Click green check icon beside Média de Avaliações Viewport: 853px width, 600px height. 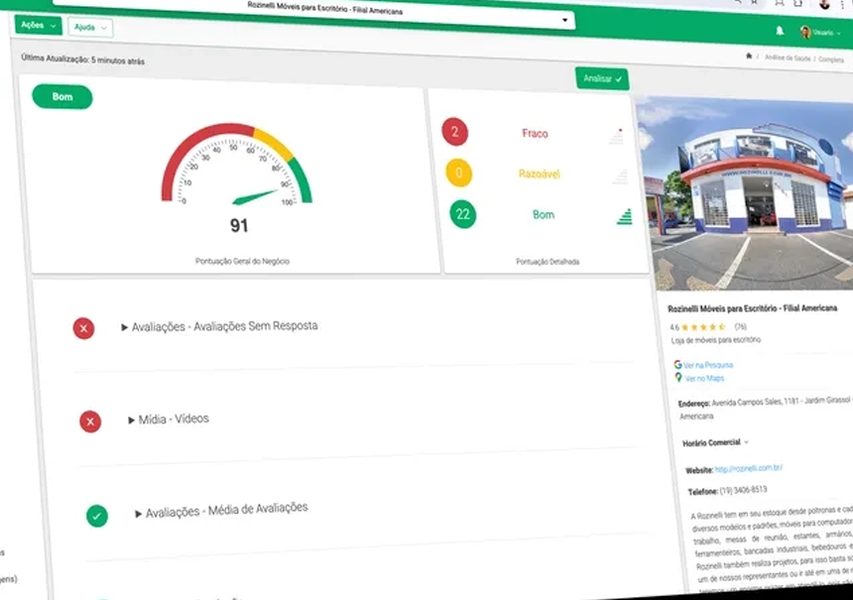(97, 516)
